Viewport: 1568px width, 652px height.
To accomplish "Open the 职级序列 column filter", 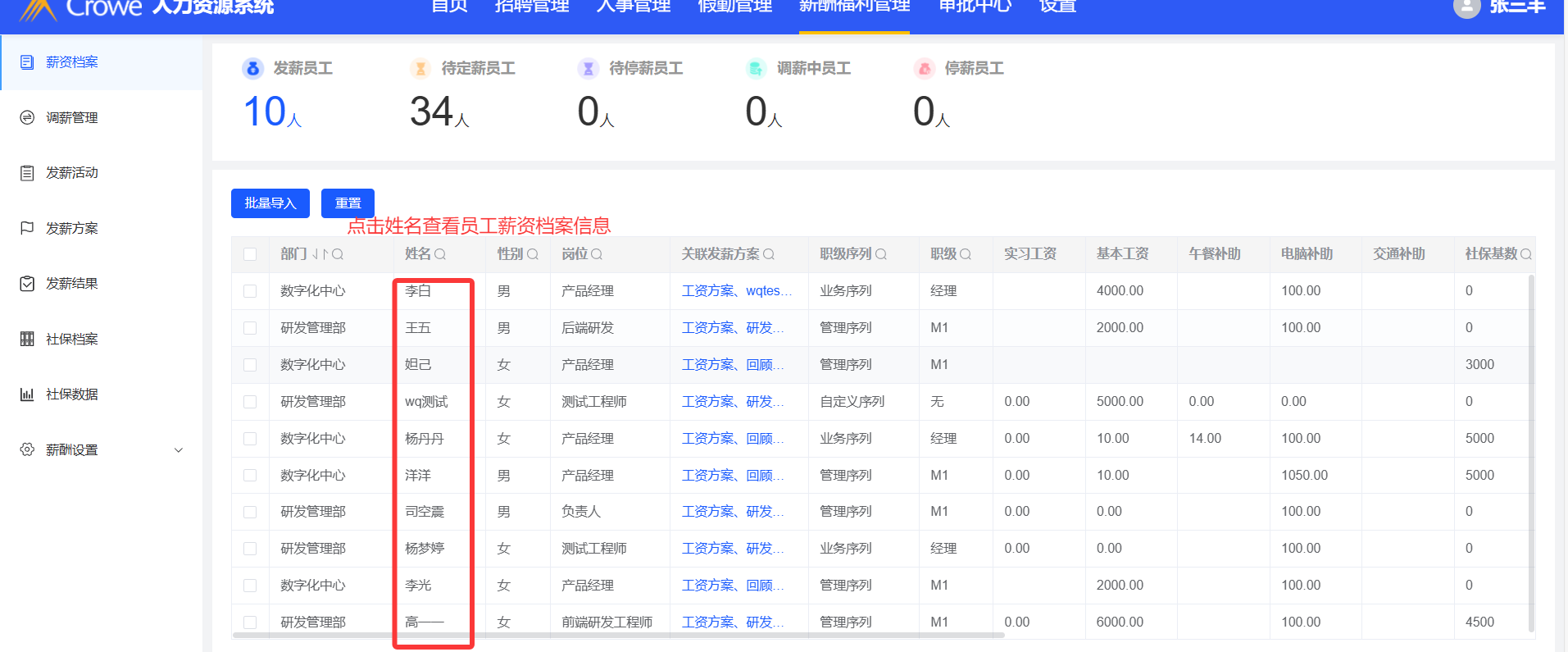I will coord(881,254).
